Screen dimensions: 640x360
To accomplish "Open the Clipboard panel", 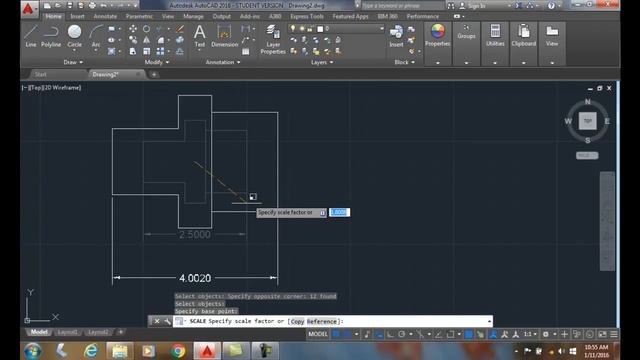I will click(x=524, y=35).
